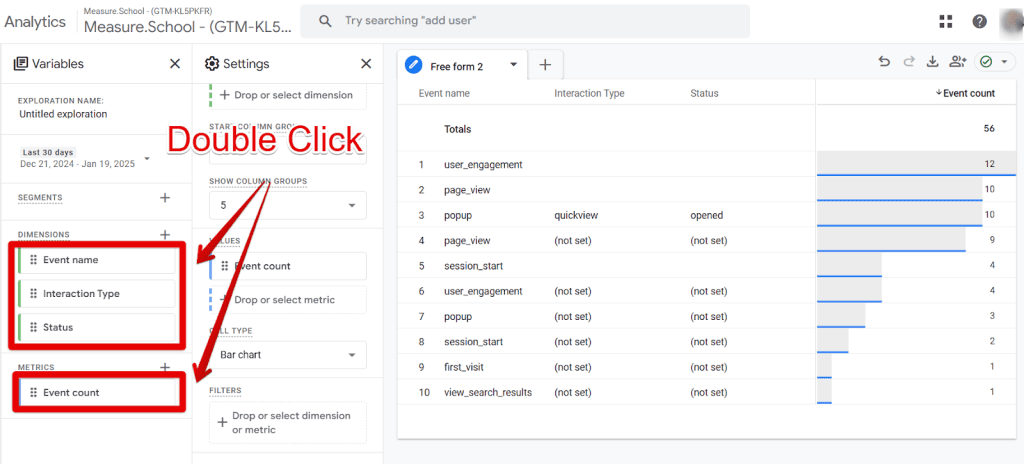Image resolution: width=1024 pixels, height=464 pixels.
Task: Click 'Drop or select dimension' slot
Action: click(x=288, y=95)
